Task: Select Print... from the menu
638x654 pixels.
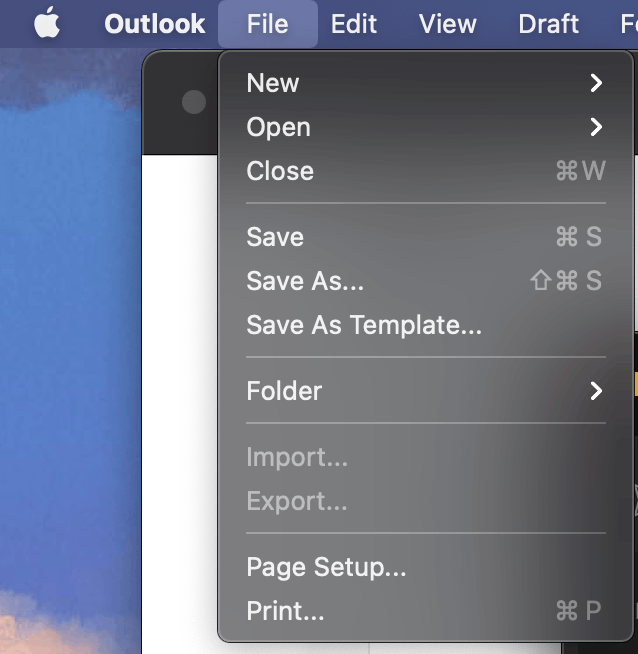Action: [x=425, y=611]
